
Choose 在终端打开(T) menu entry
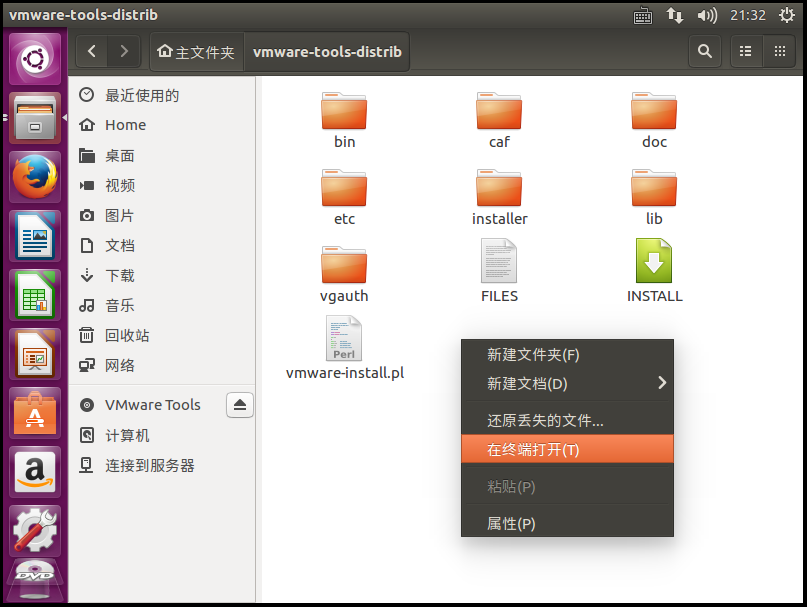pyautogui.click(x=567, y=449)
